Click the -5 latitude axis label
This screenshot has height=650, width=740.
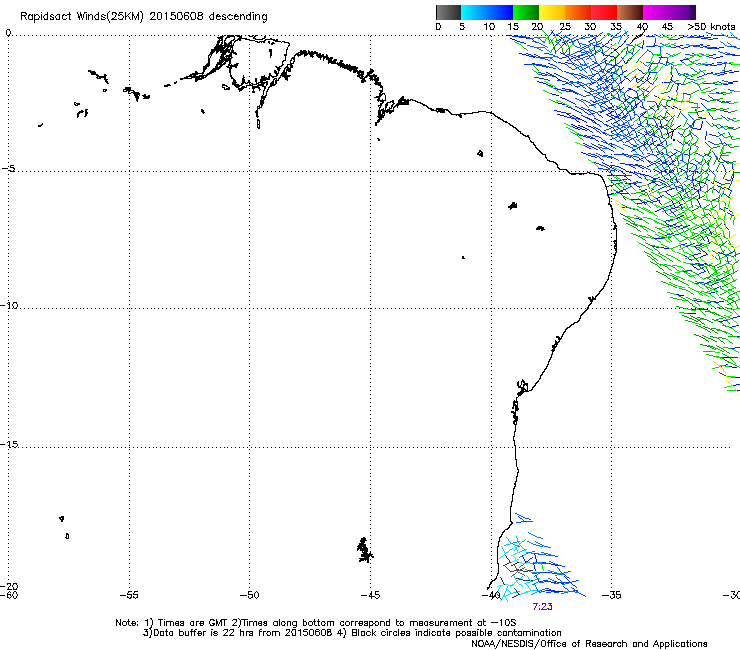pyautogui.click(x=9, y=169)
